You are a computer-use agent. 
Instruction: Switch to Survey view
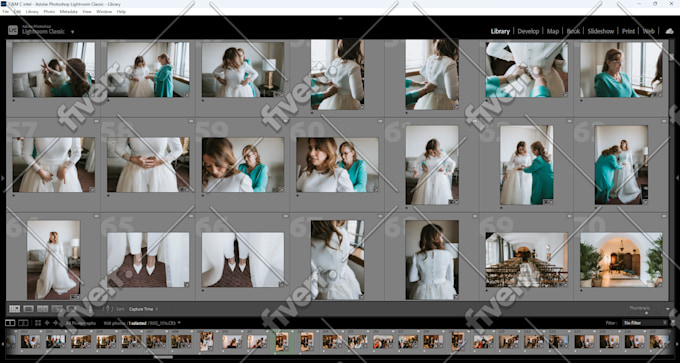57,309
